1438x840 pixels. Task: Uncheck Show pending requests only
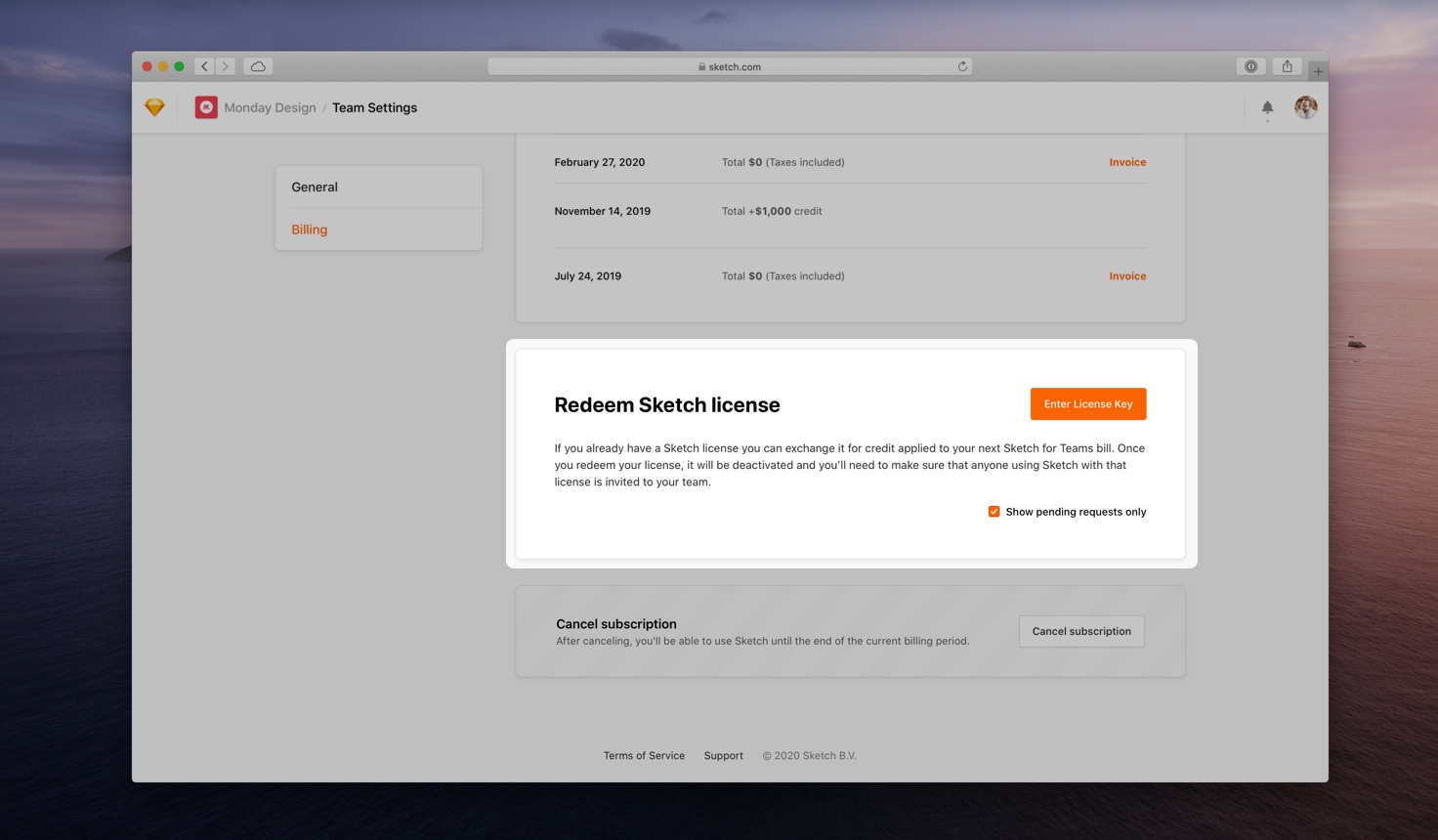pyautogui.click(x=994, y=512)
